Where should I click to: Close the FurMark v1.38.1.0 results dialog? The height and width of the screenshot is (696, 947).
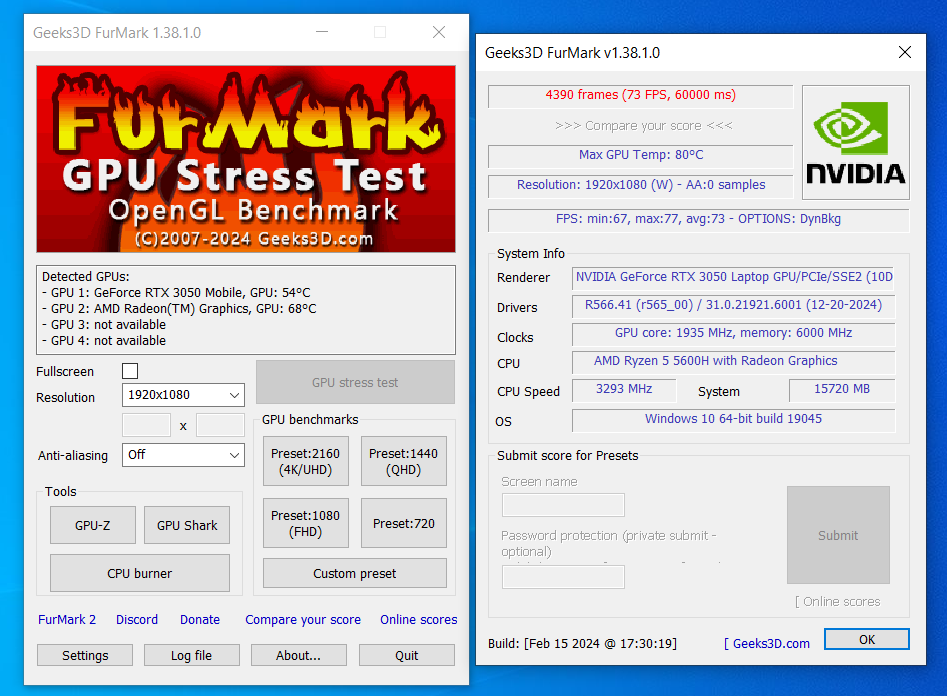coord(905,53)
